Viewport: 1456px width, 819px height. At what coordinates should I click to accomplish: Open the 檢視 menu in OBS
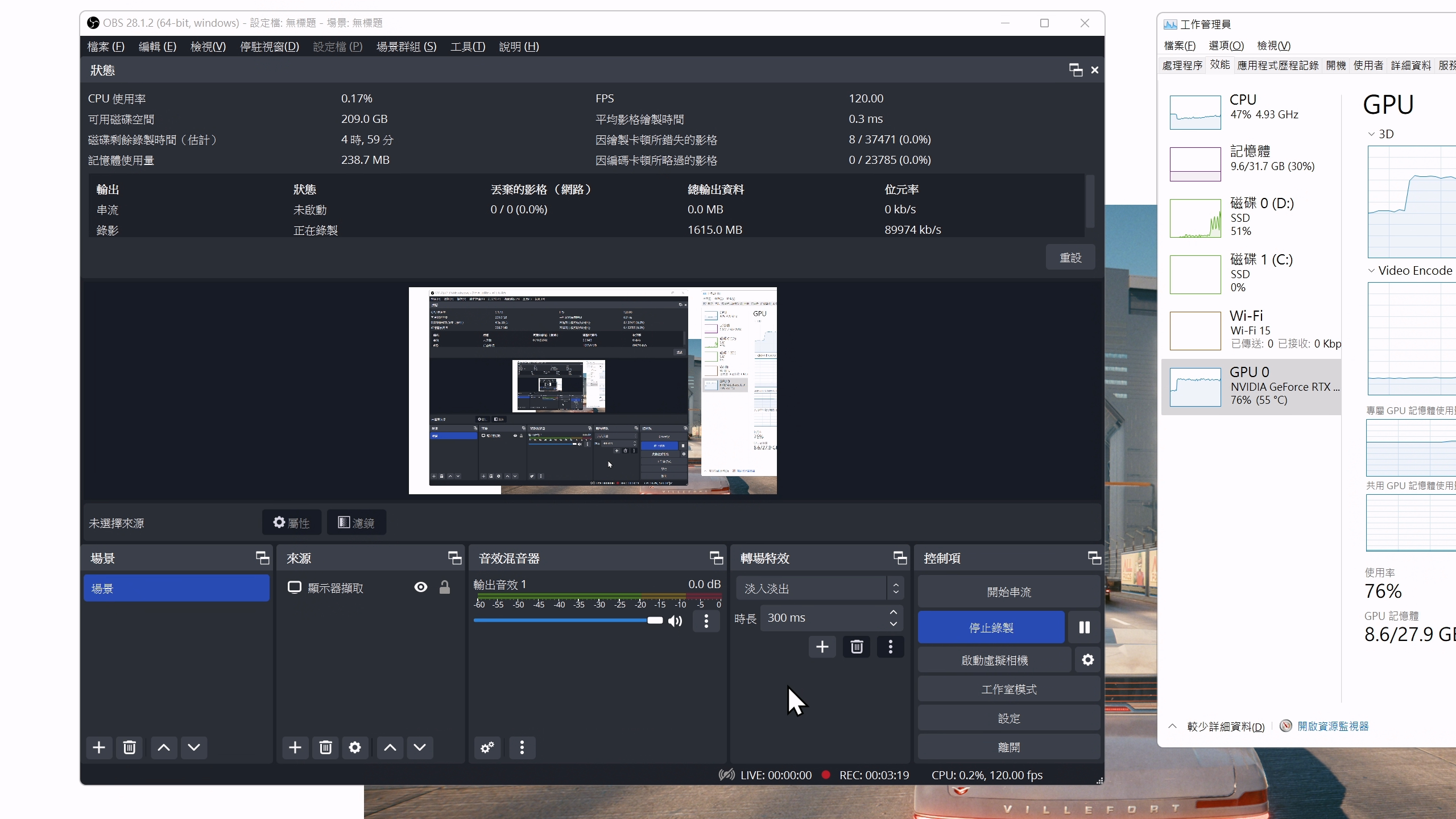click(x=208, y=47)
